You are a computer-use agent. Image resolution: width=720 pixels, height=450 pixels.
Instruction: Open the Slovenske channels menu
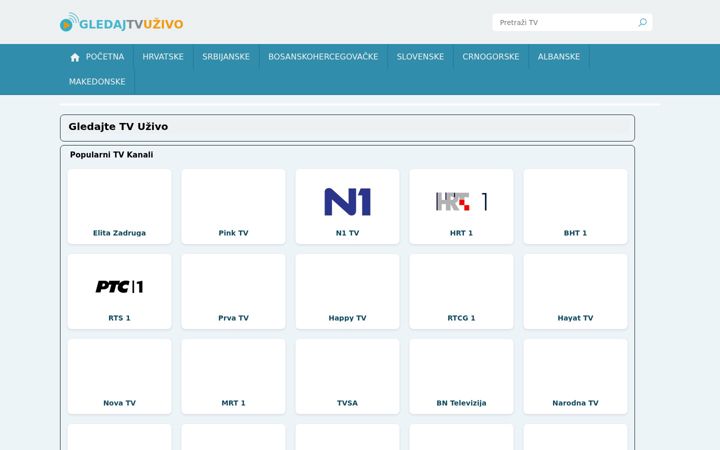(x=420, y=56)
